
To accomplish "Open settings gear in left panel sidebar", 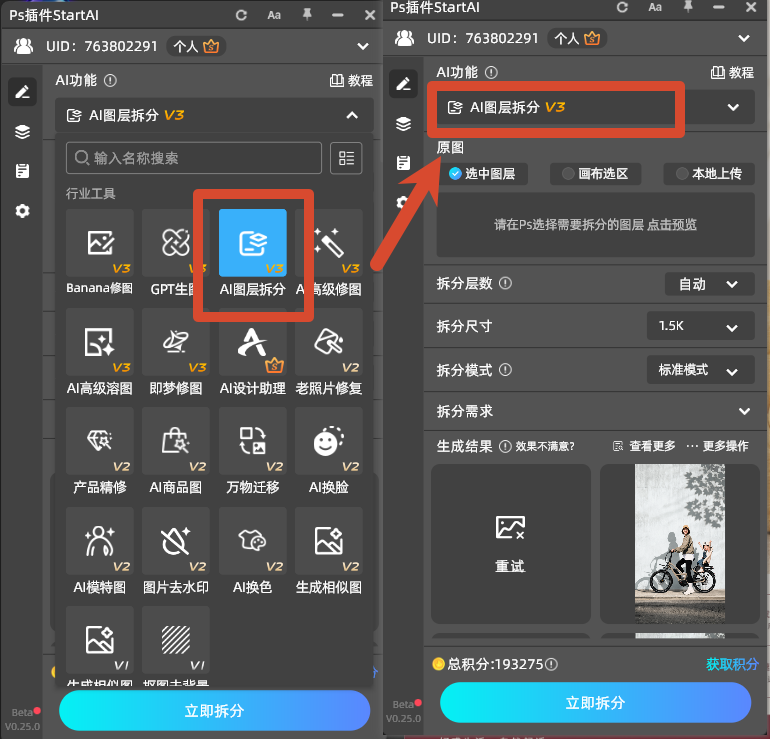I will [x=22, y=211].
